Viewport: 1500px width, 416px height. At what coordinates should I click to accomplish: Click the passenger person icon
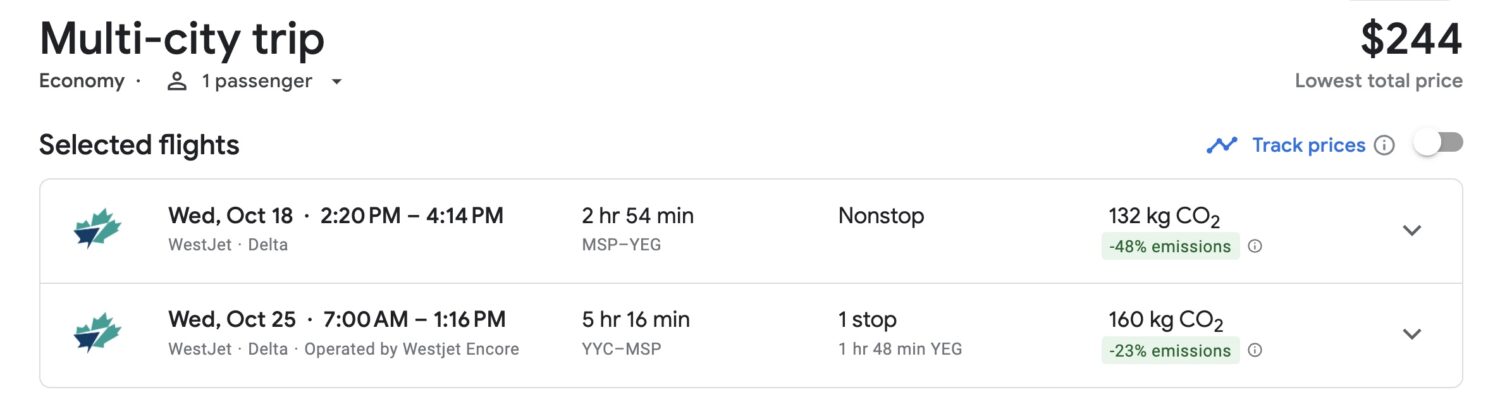(x=177, y=82)
